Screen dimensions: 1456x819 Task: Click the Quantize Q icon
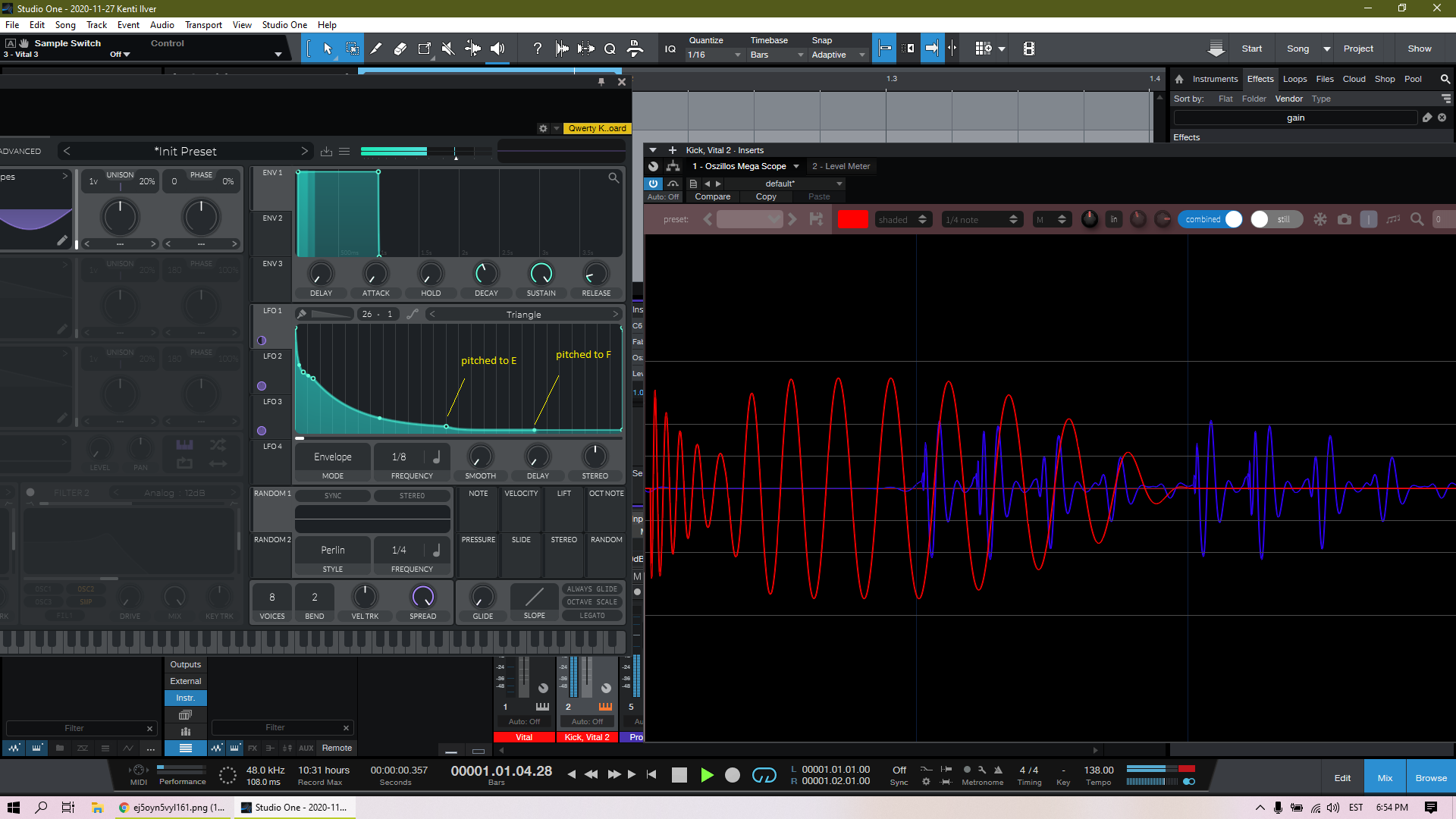[x=610, y=49]
